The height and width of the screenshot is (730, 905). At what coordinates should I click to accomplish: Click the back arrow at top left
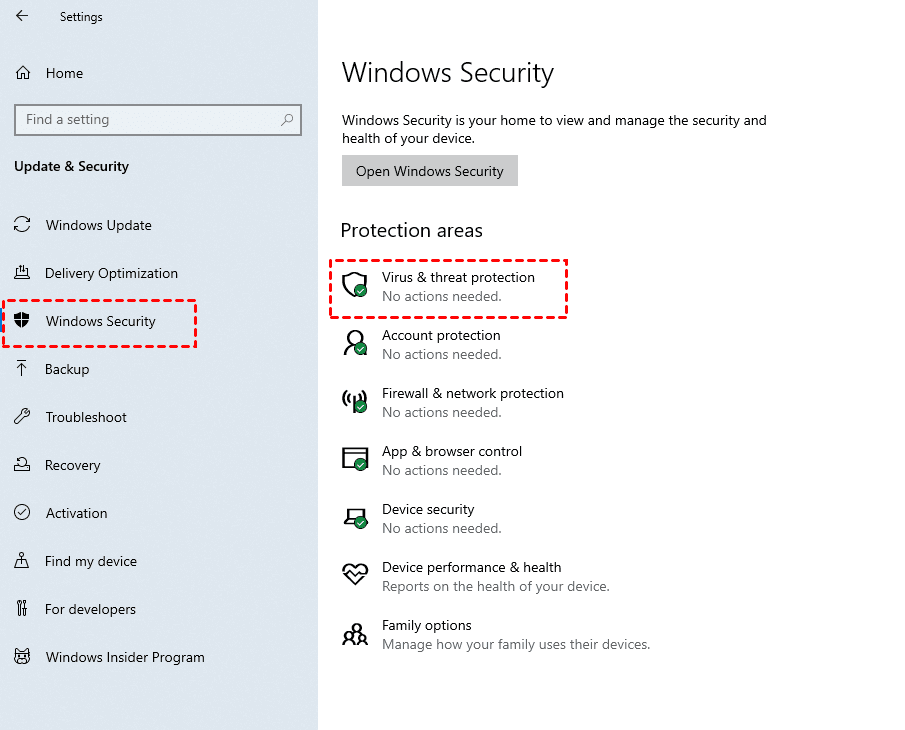point(20,16)
